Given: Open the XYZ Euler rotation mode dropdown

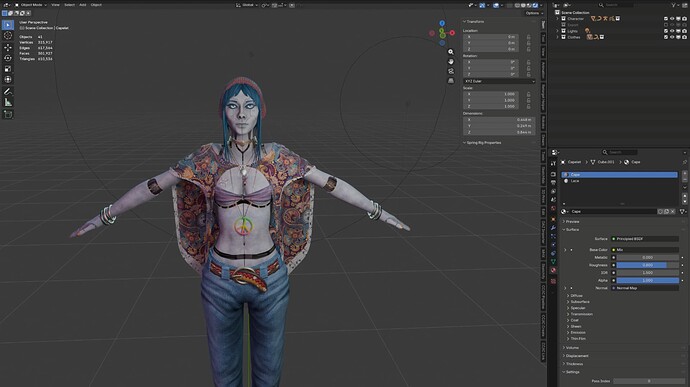Looking at the screenshot, I should pyautogui.click(x=499, y=81).
